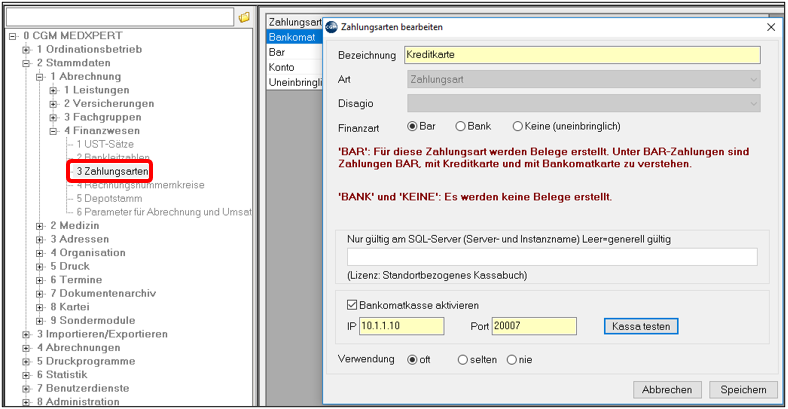Expand the 7 Dokumentenarchiv node
The image size is (788, 409).
(x=40, y=294)
